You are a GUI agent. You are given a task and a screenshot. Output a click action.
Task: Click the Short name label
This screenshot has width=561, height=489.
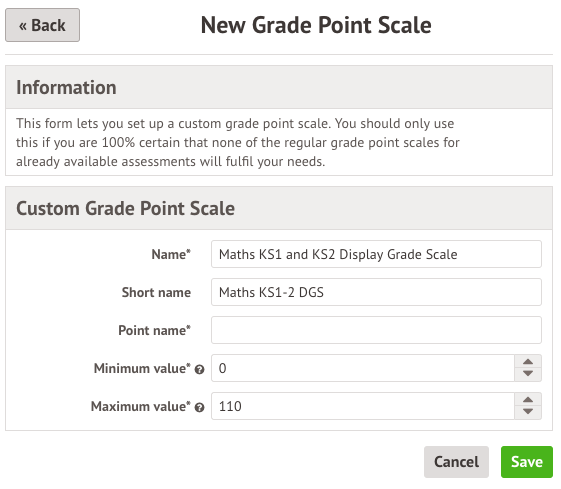[x=156, y=292]
